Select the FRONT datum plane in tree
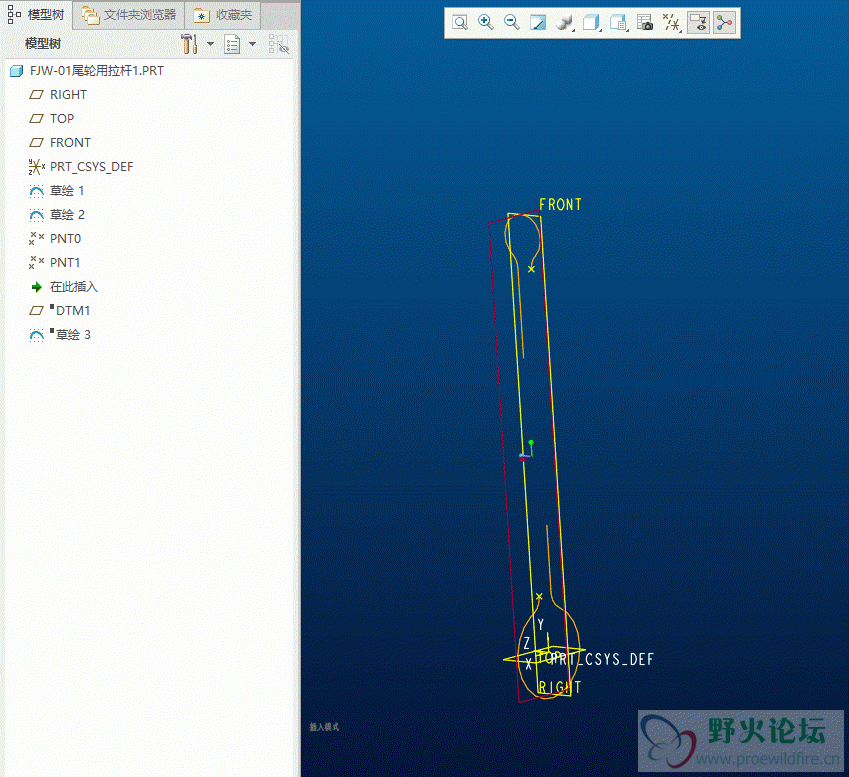The width and height of the screenshot is (849, 777). coord(70,142)
